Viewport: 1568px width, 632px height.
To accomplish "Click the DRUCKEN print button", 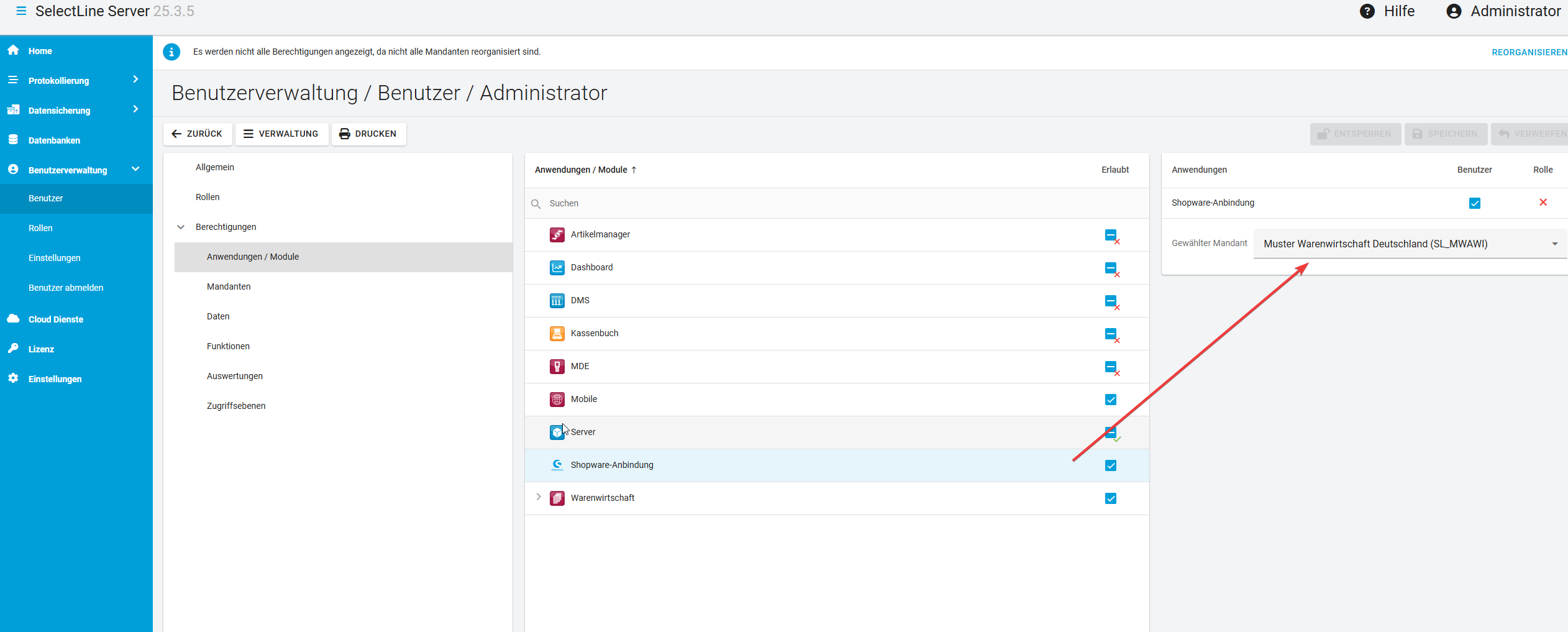I will click(x=368, y=134).
